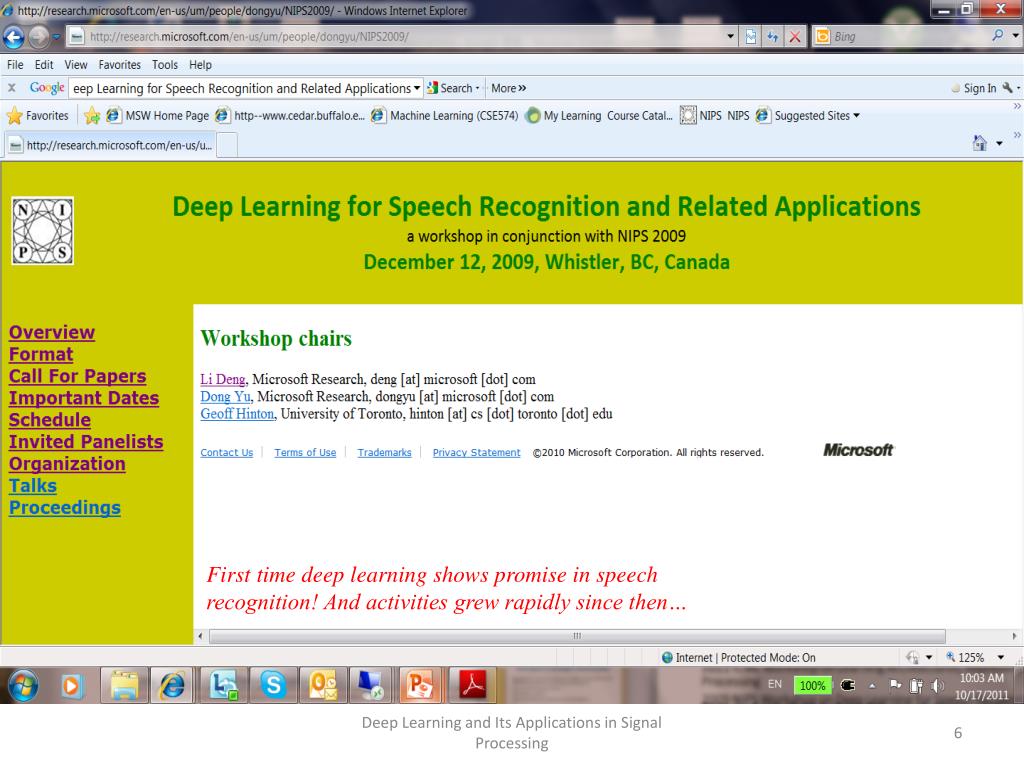Click the red Stop loading X icon
This screenshot has height=768, width=1024.
tap(795, 37)
